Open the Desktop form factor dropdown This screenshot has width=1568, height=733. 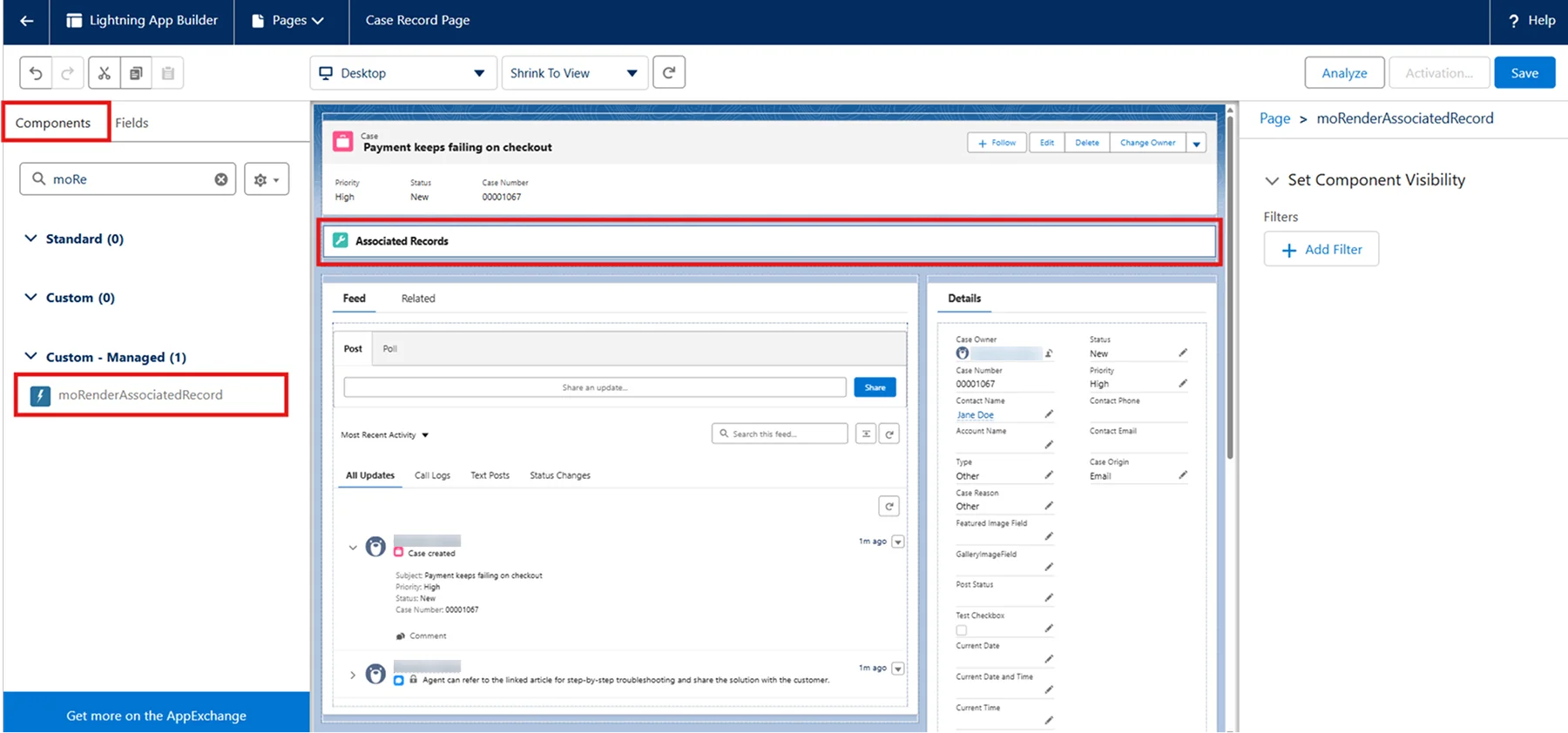[403, 73]
